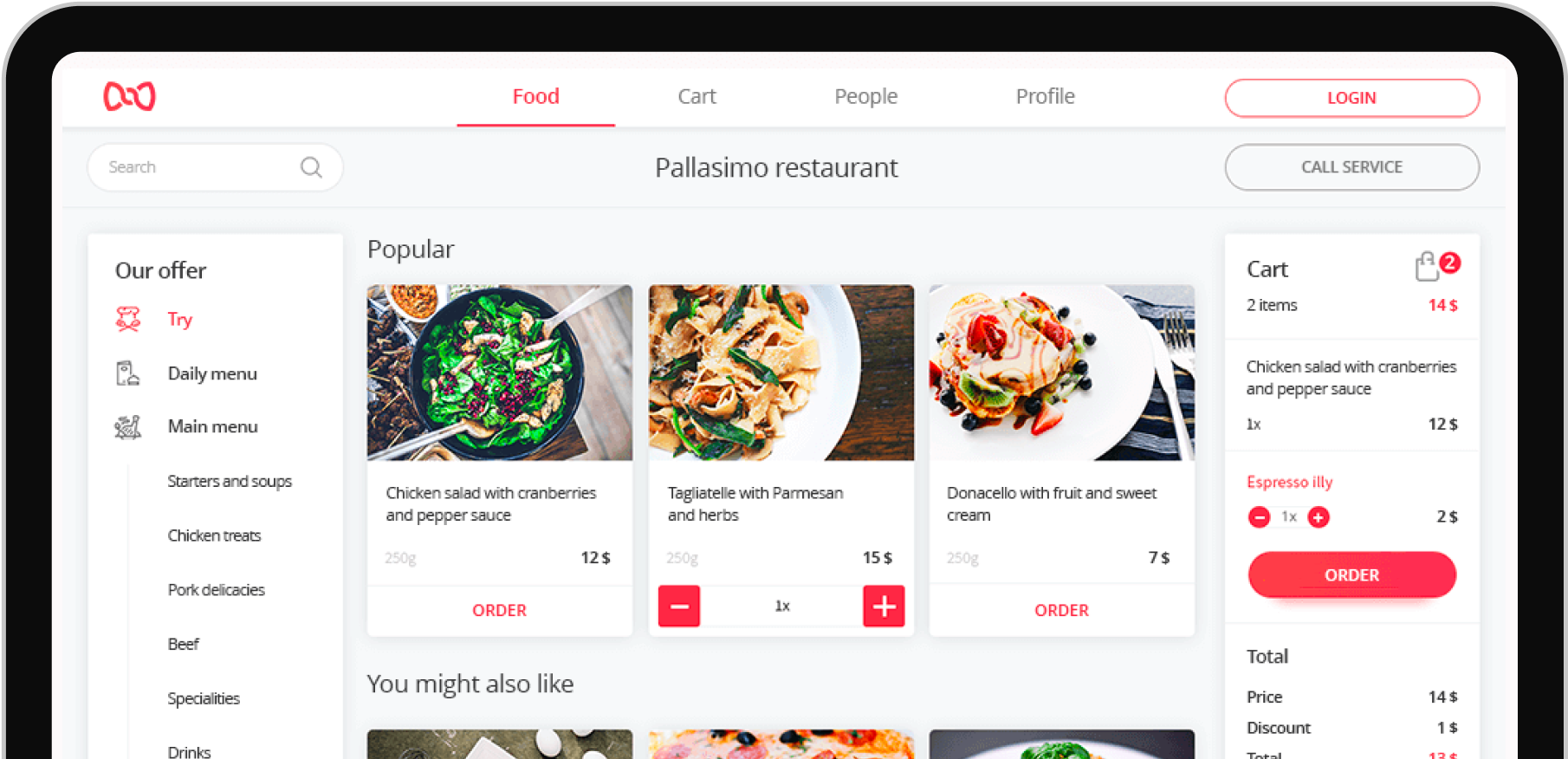Click the Search input field
The image size is (1568, 759).
[215, 167]
